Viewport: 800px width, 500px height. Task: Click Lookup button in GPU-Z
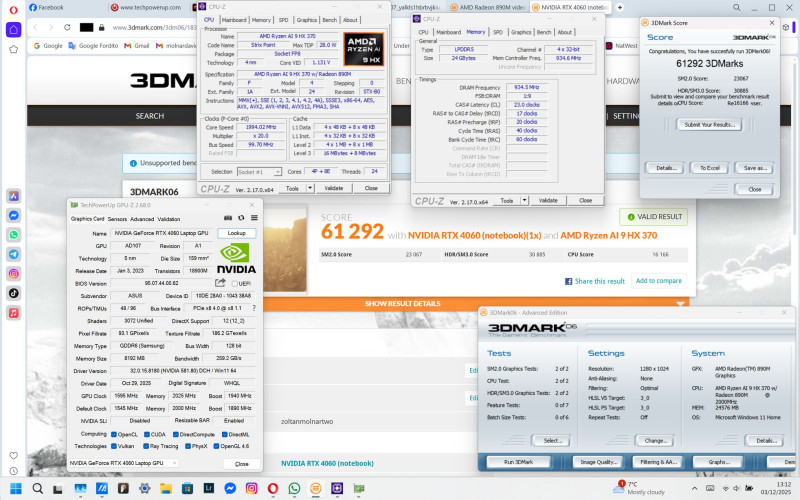pyautogui.click(x=236, y=233)
